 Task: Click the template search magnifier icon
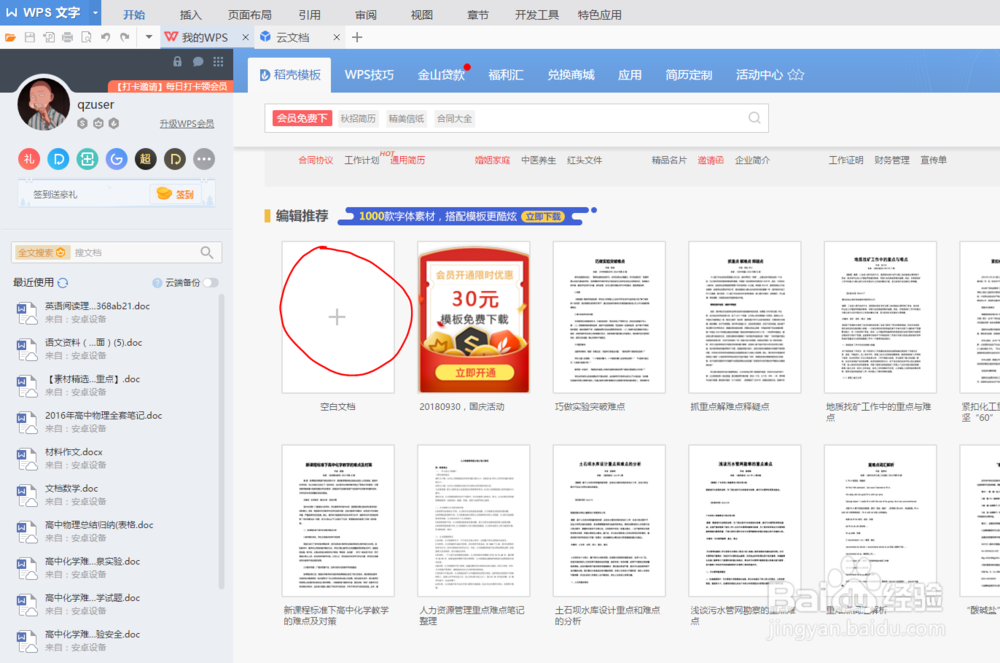pos(754,118)
